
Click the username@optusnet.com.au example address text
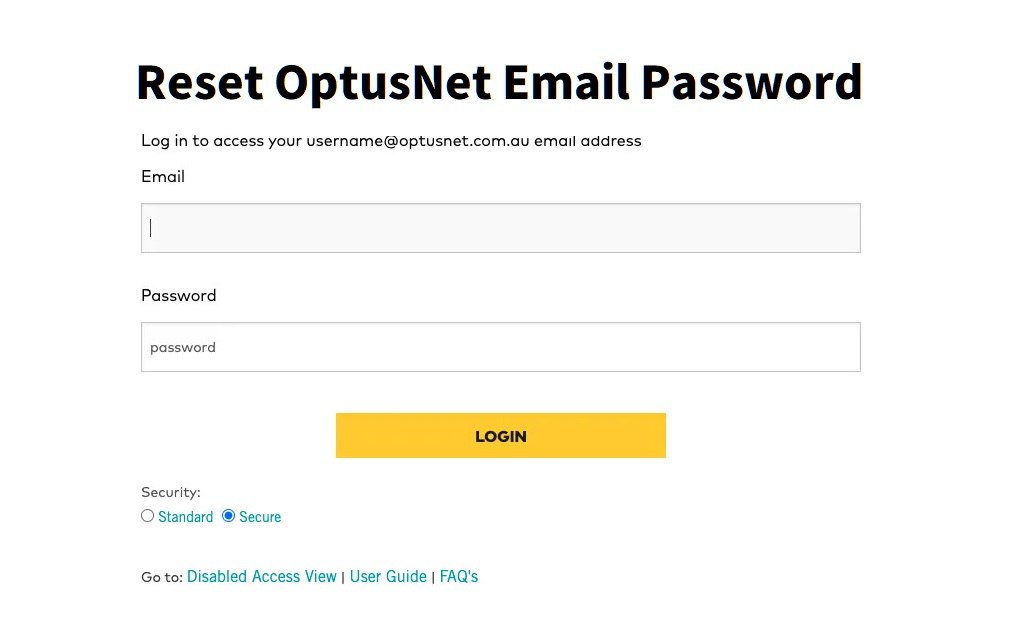[x=418, y=141]
